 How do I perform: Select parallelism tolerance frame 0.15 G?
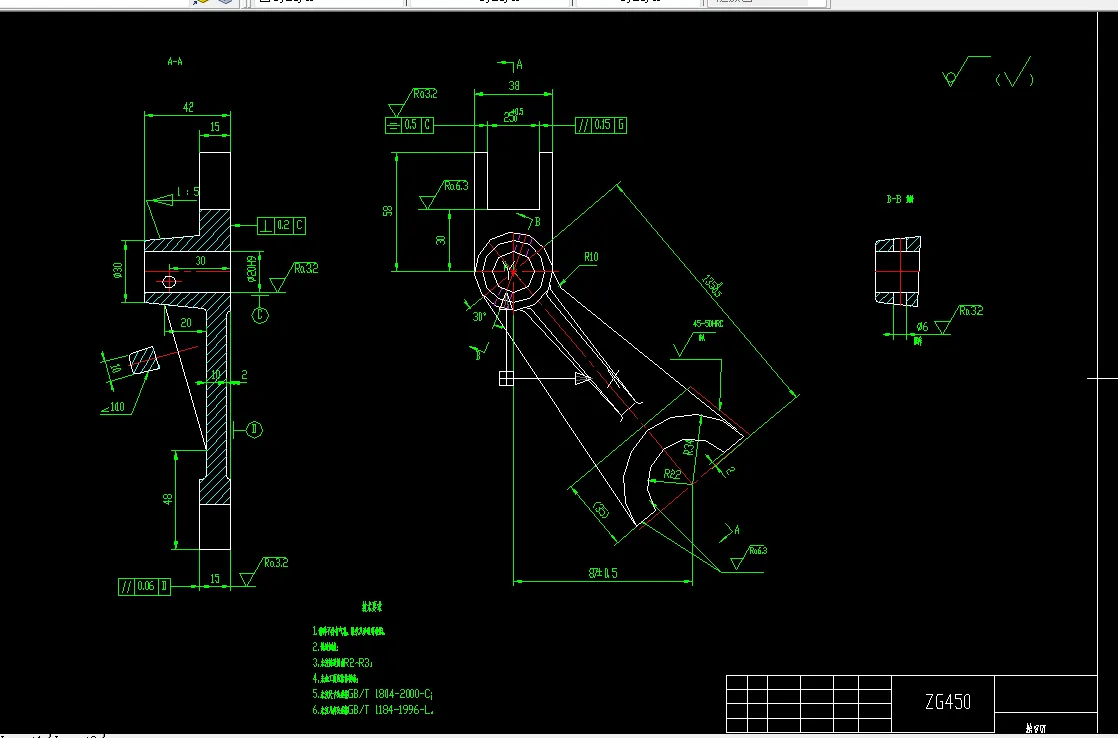601,125
